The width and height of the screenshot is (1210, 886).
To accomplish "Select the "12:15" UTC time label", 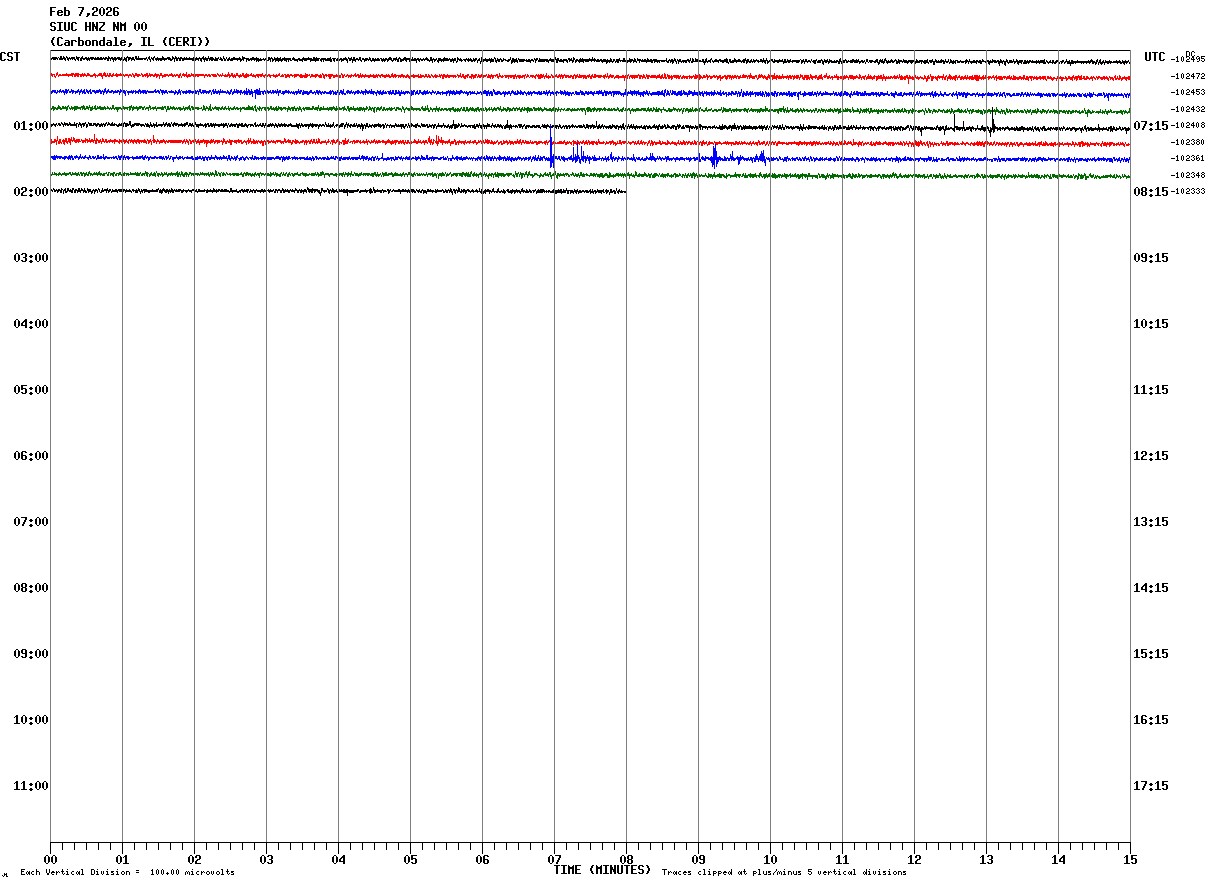I will 1151,456.
